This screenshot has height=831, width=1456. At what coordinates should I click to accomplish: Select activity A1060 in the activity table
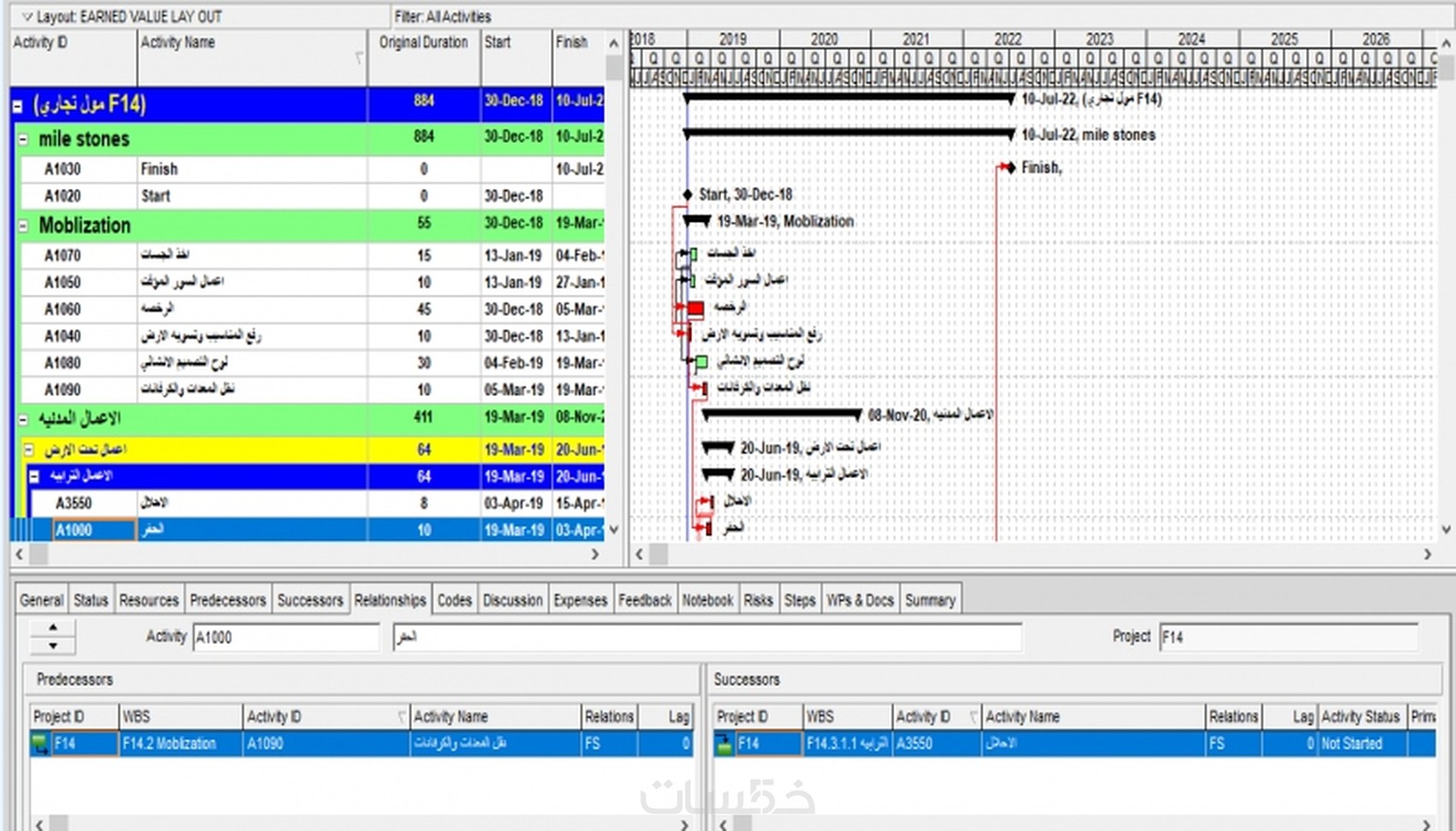[x=312, y=309]
